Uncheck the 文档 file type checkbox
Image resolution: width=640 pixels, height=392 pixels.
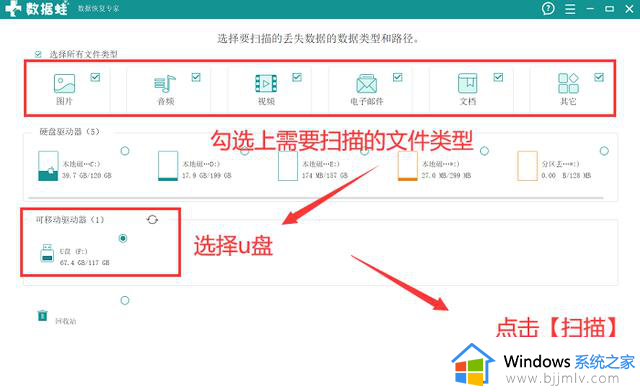[x=498, y=77]
